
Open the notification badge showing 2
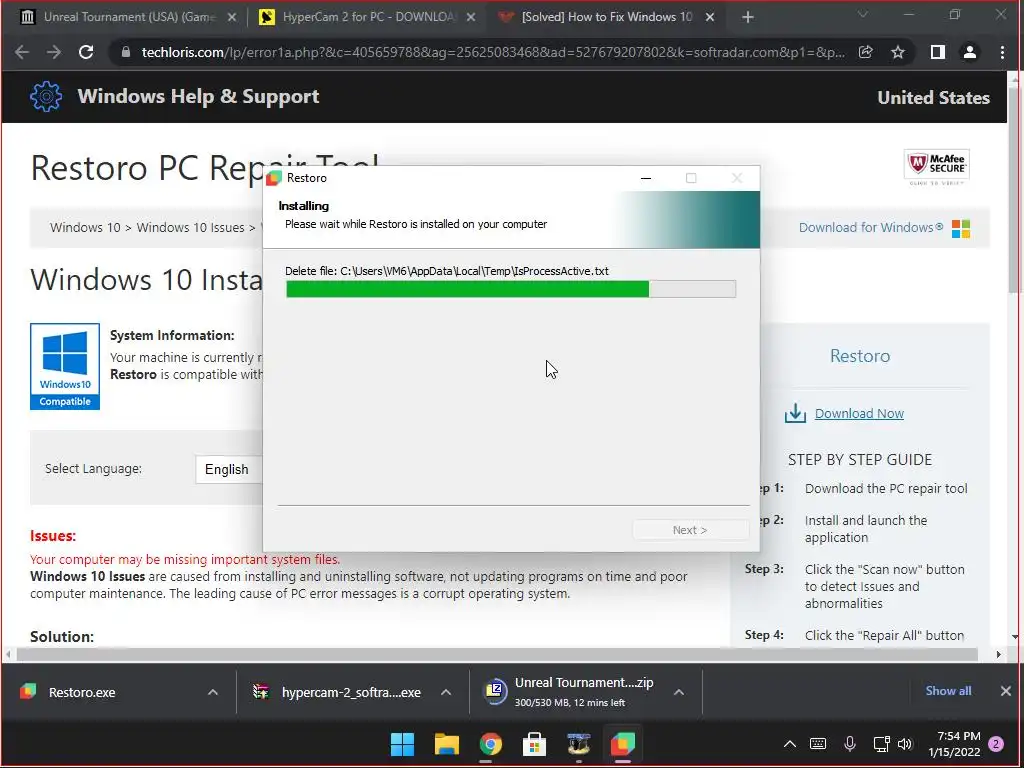point(996,744)
